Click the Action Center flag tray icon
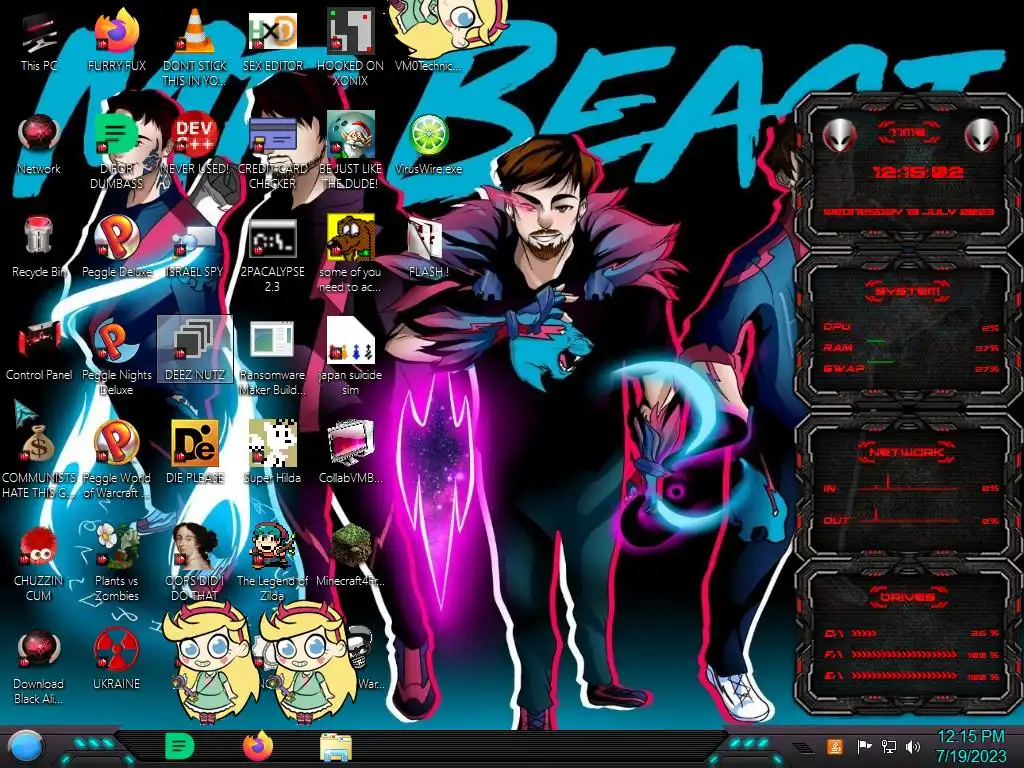The image size is (1024, 768). [865, 746]
